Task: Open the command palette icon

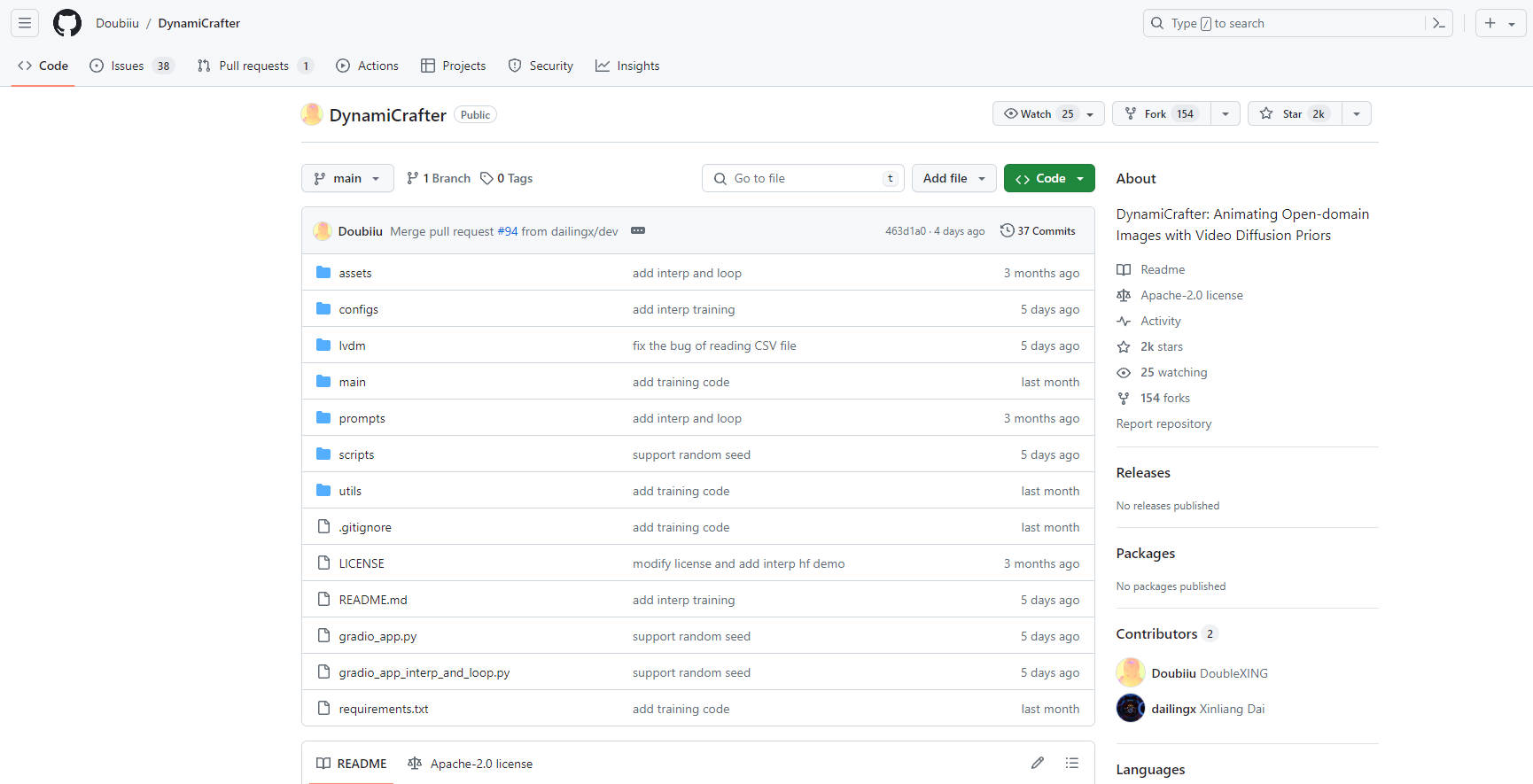Action: tap(1439, 23)
